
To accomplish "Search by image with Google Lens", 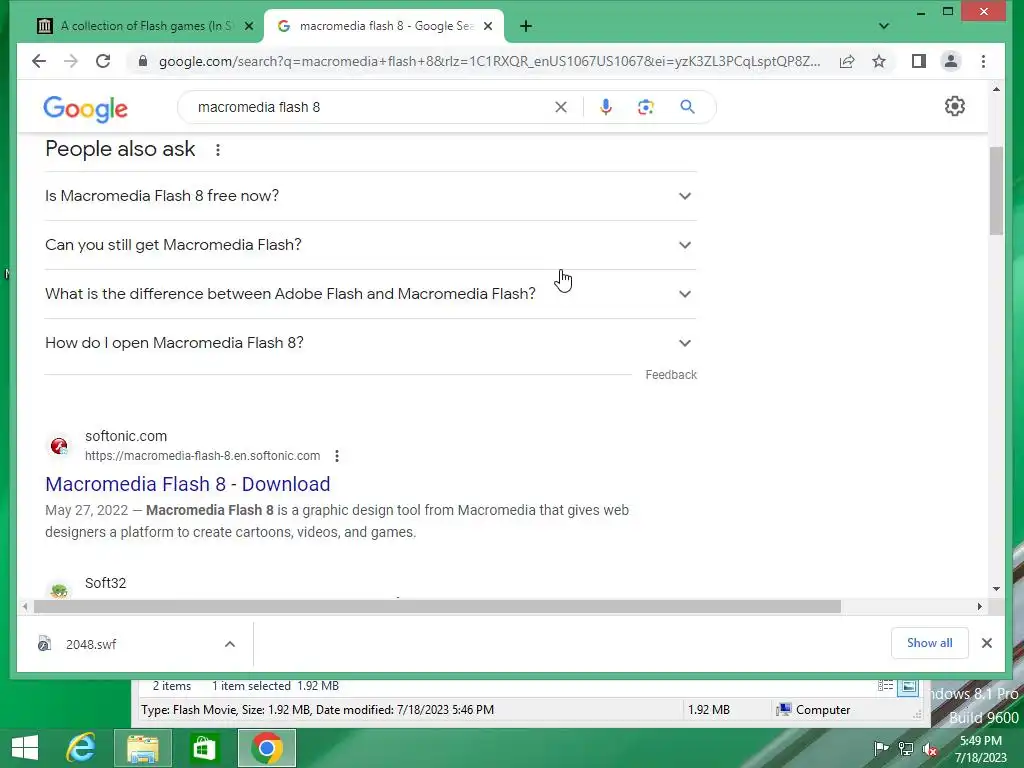I will (646, 107).
